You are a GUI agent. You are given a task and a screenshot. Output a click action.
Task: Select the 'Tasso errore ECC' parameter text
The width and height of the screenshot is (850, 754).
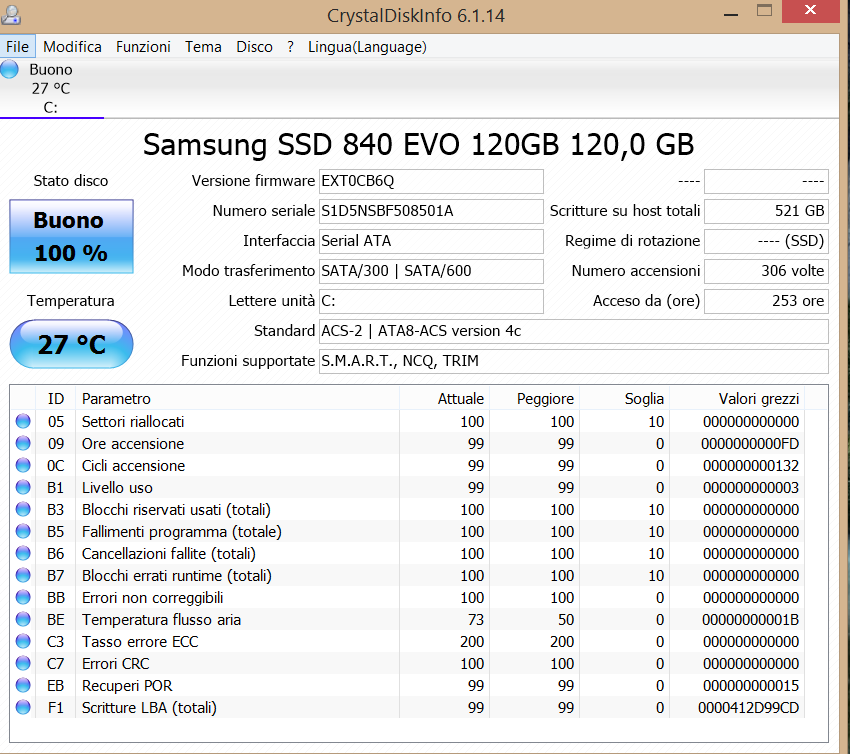point(140,642)
